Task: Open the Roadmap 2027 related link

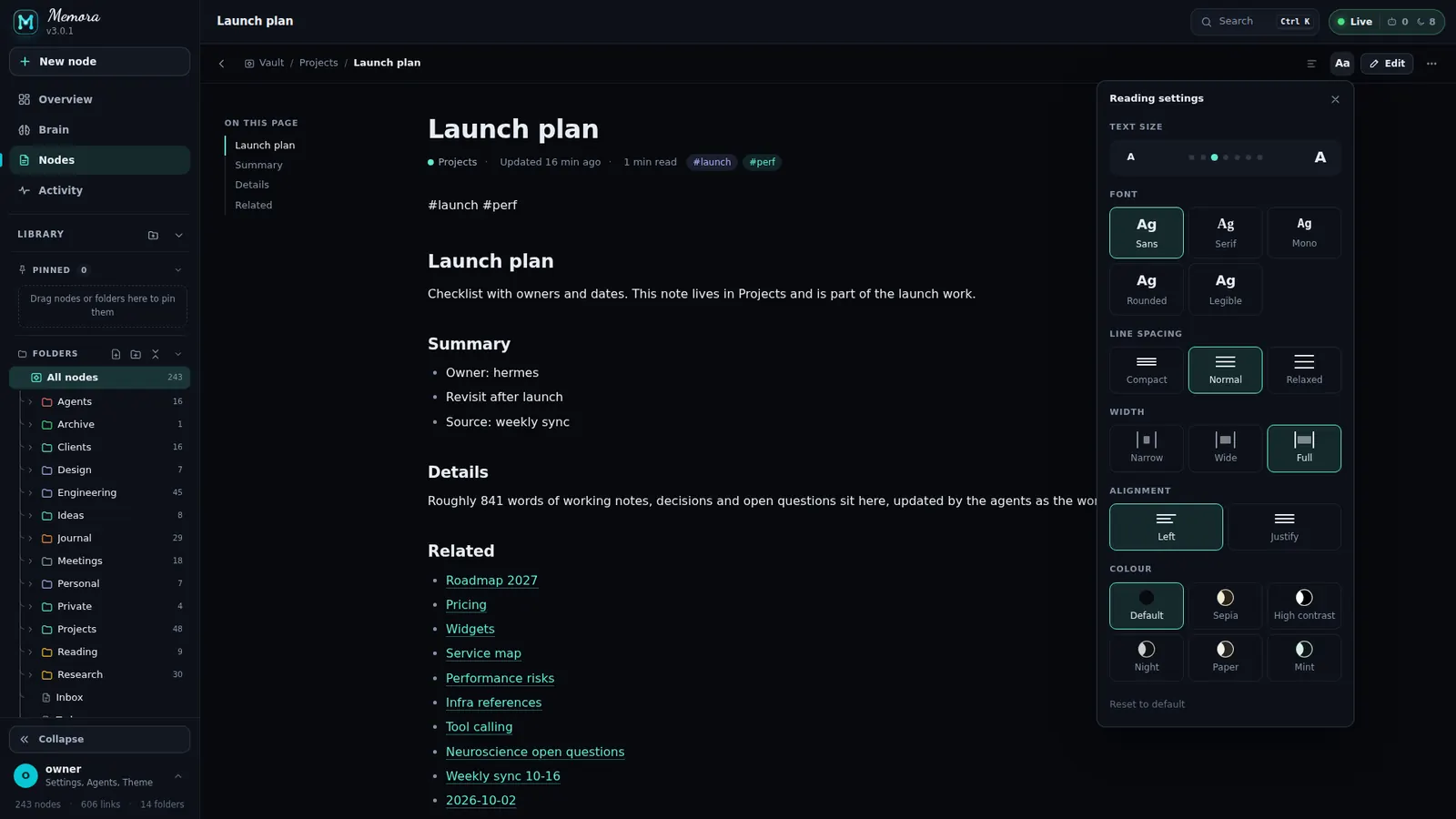Action: pos(491,581)
